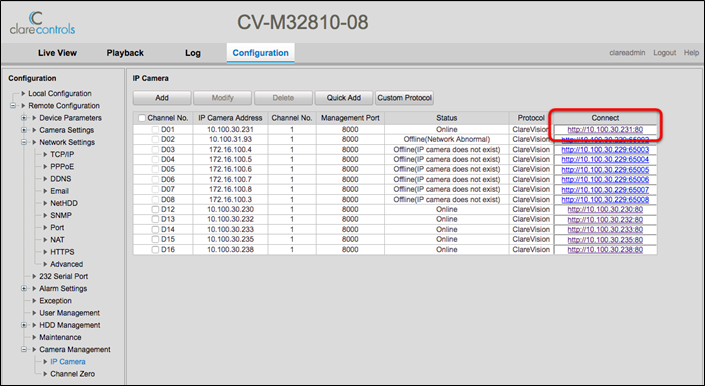This screenshot has width=705, height=386.
Task: Click the Management Port column header
Action: click(350, 118)
